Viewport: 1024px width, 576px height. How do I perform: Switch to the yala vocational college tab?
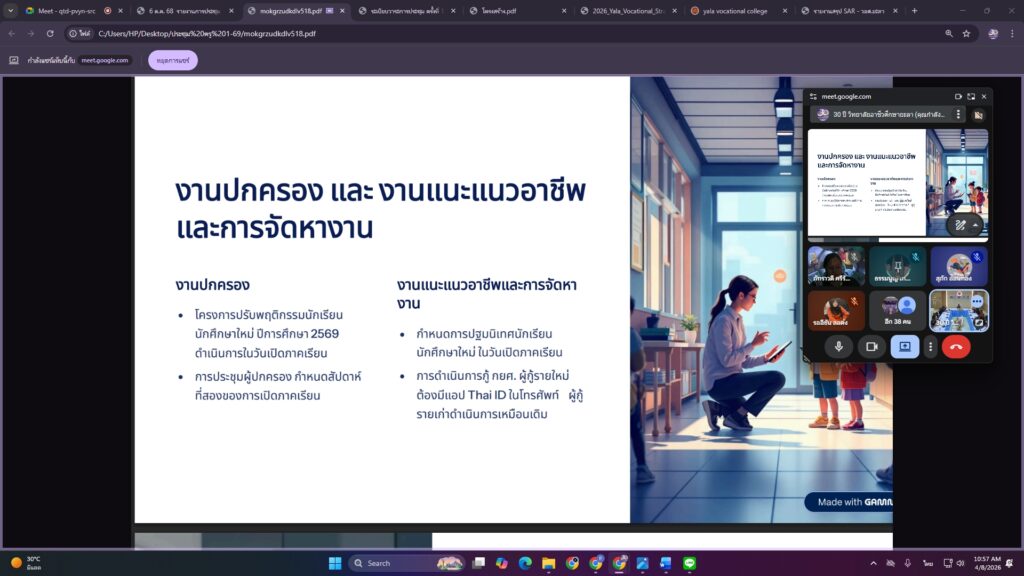click(x=735, y=11)
